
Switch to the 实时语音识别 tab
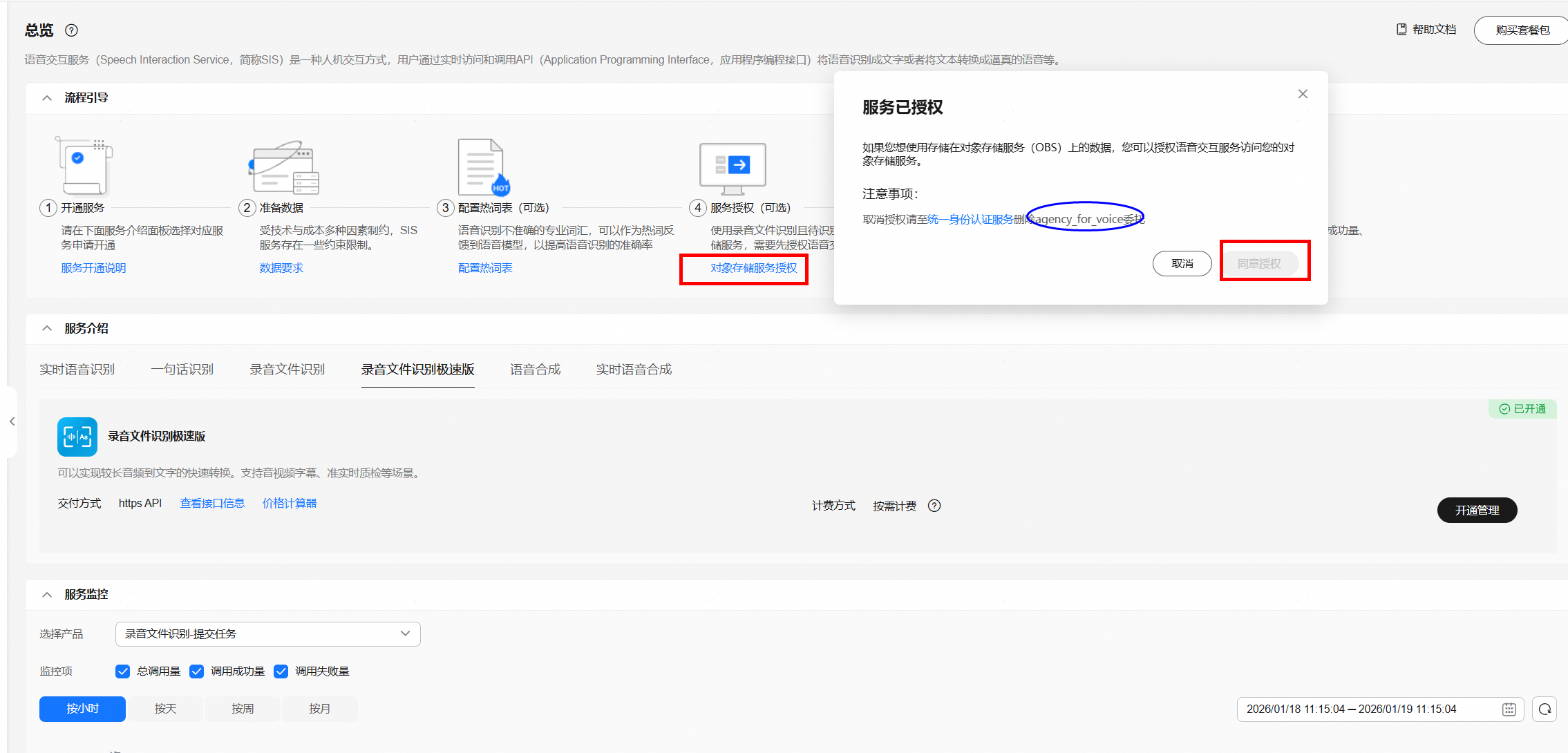pyautogui.click(x=77, y=370)
